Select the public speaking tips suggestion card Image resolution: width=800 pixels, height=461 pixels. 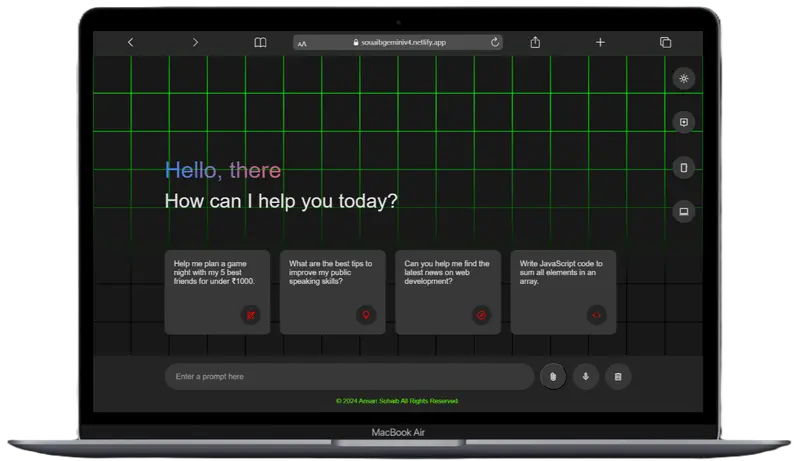tap(333, 292)
